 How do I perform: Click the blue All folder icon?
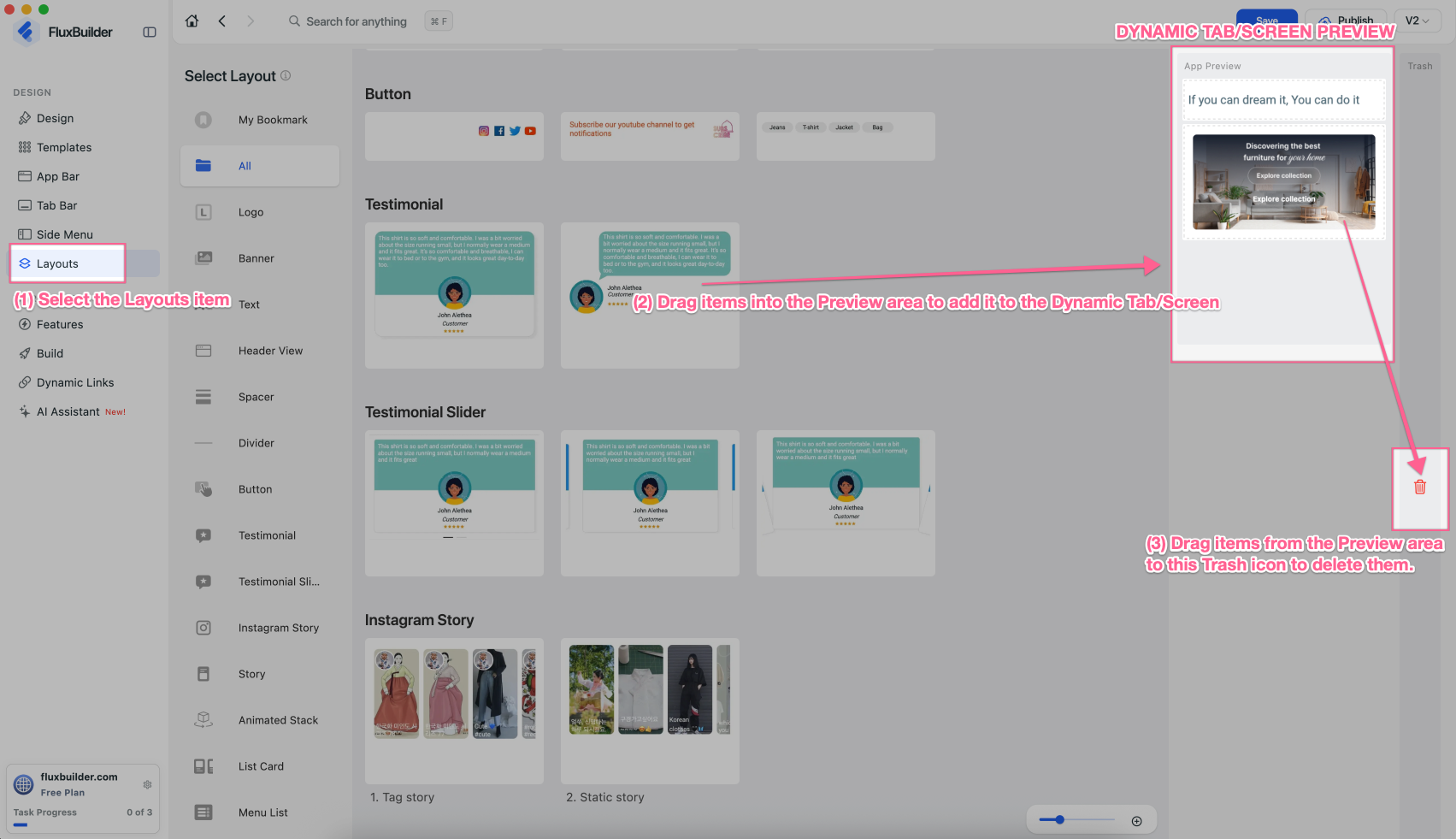(x=203, y=166)
